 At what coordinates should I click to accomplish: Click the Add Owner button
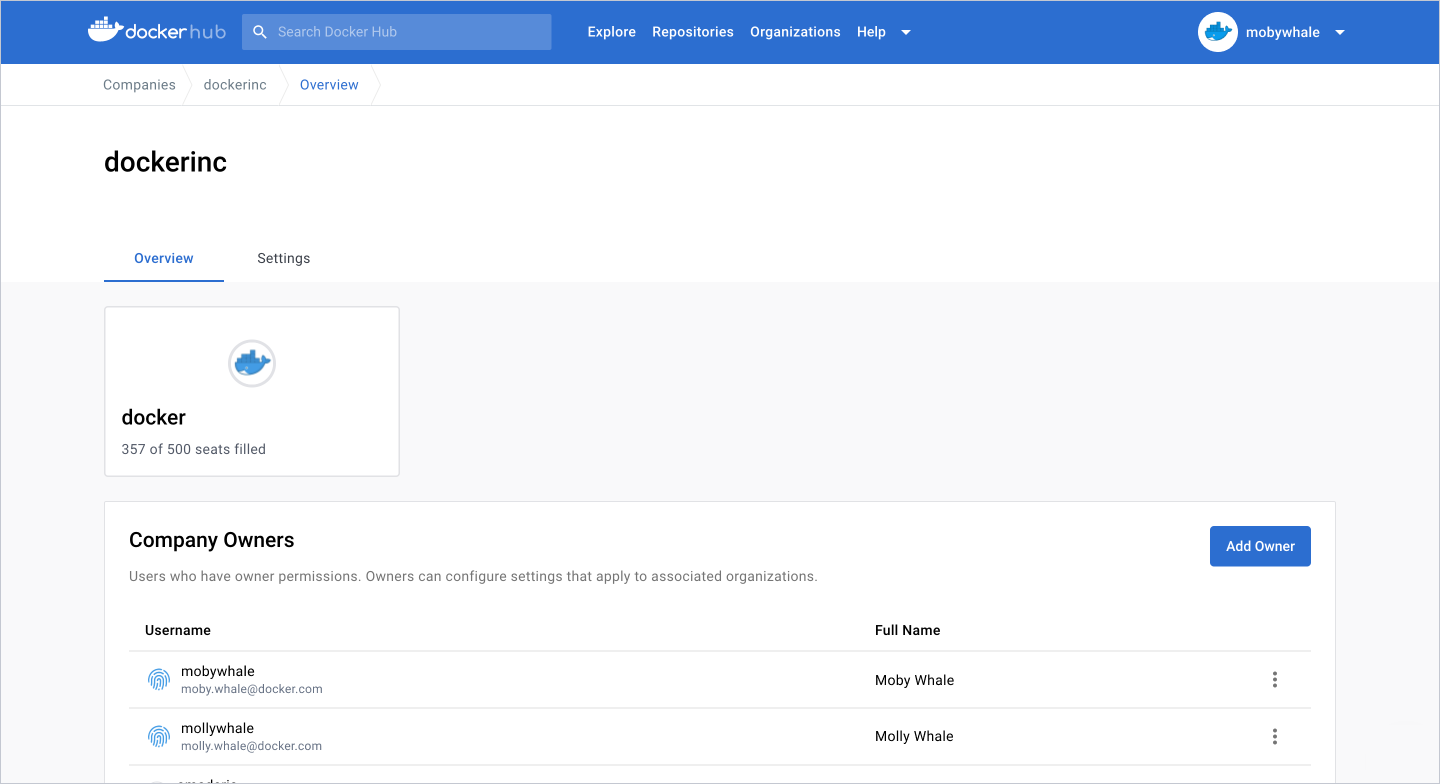(1260, 546)
